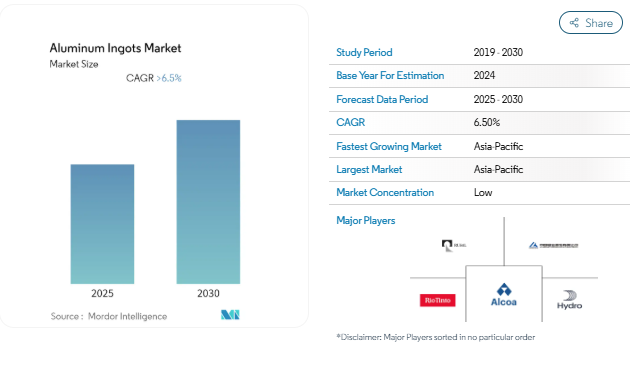Click the Share button
The width and height of the screenshot is (631, 366).
pos(590,23)
